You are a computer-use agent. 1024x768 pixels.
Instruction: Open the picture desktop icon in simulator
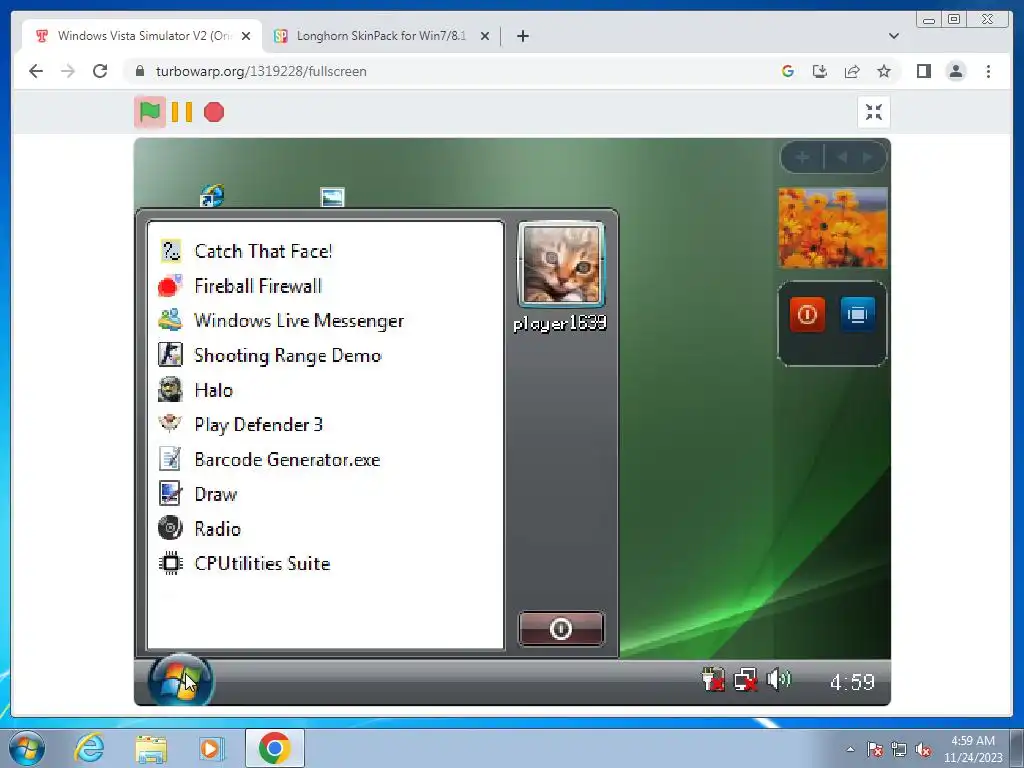pyautogui.click(x=332, y=197)
